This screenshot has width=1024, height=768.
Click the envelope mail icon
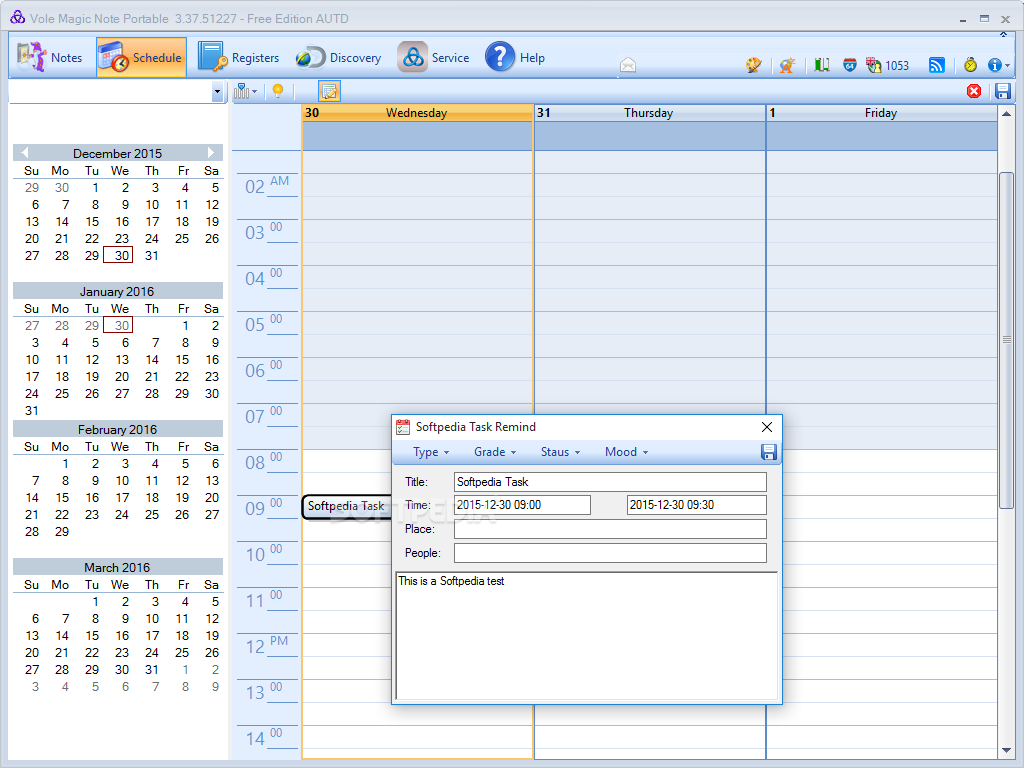(x=628, y=65)
